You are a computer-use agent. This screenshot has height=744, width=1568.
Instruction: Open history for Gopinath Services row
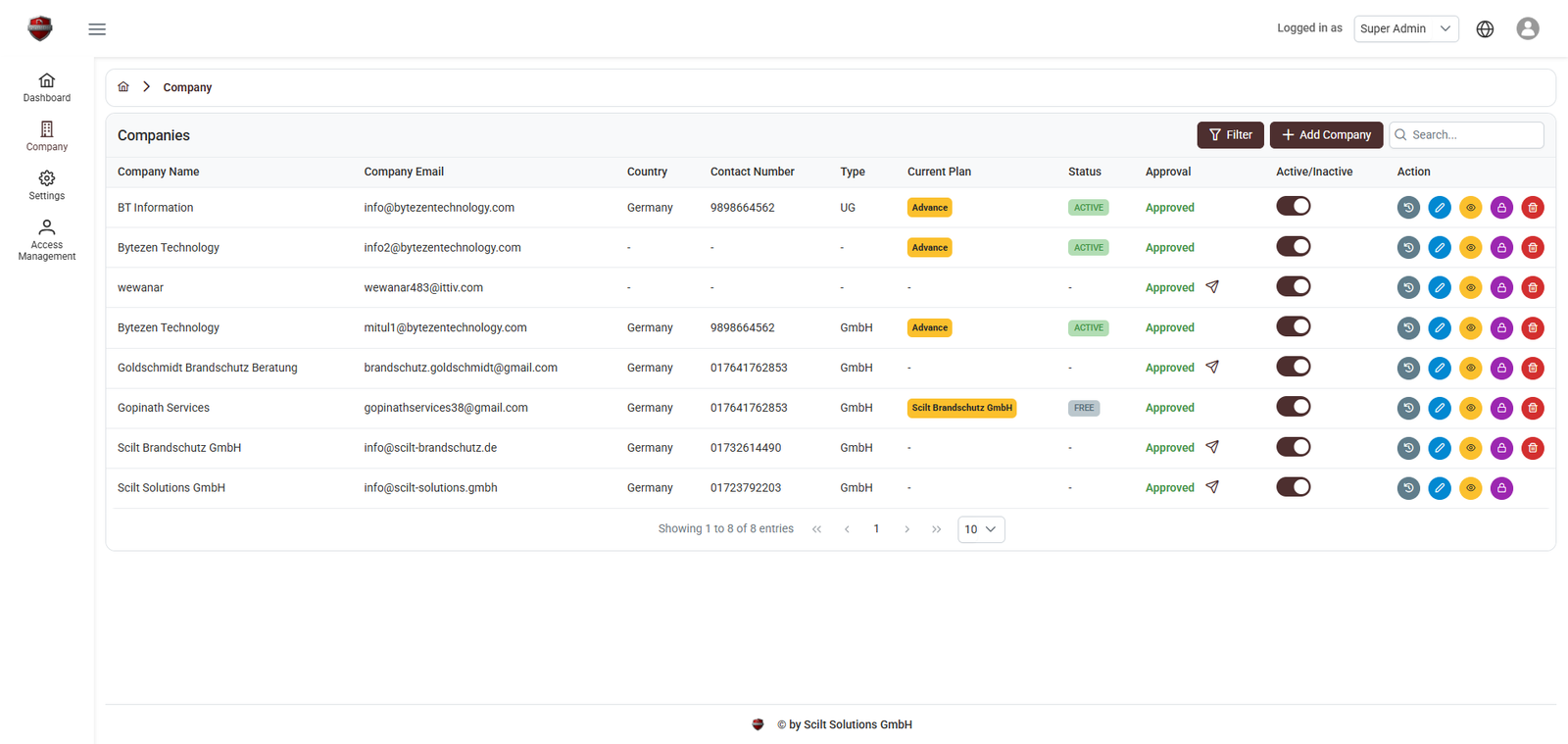coord(1408,408)
